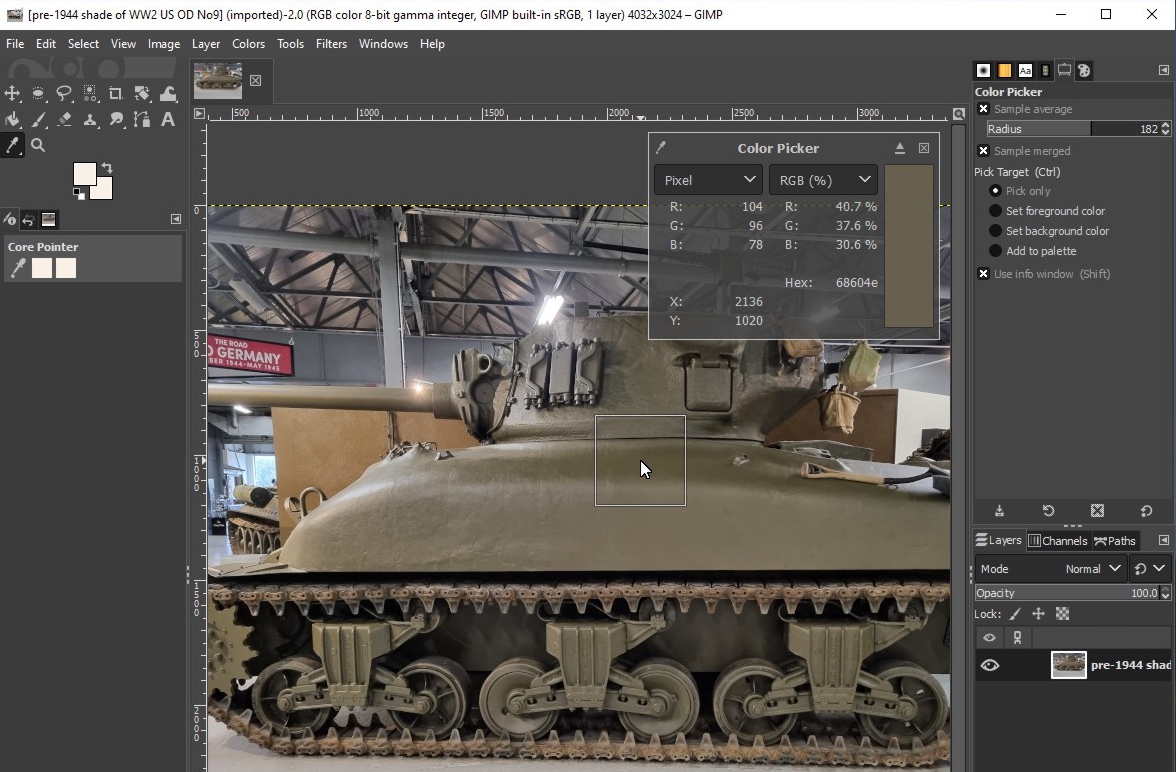Screen dimensions: 1176x772
Task: Open the Patterns dockable tab
Action: point(1004,71)
